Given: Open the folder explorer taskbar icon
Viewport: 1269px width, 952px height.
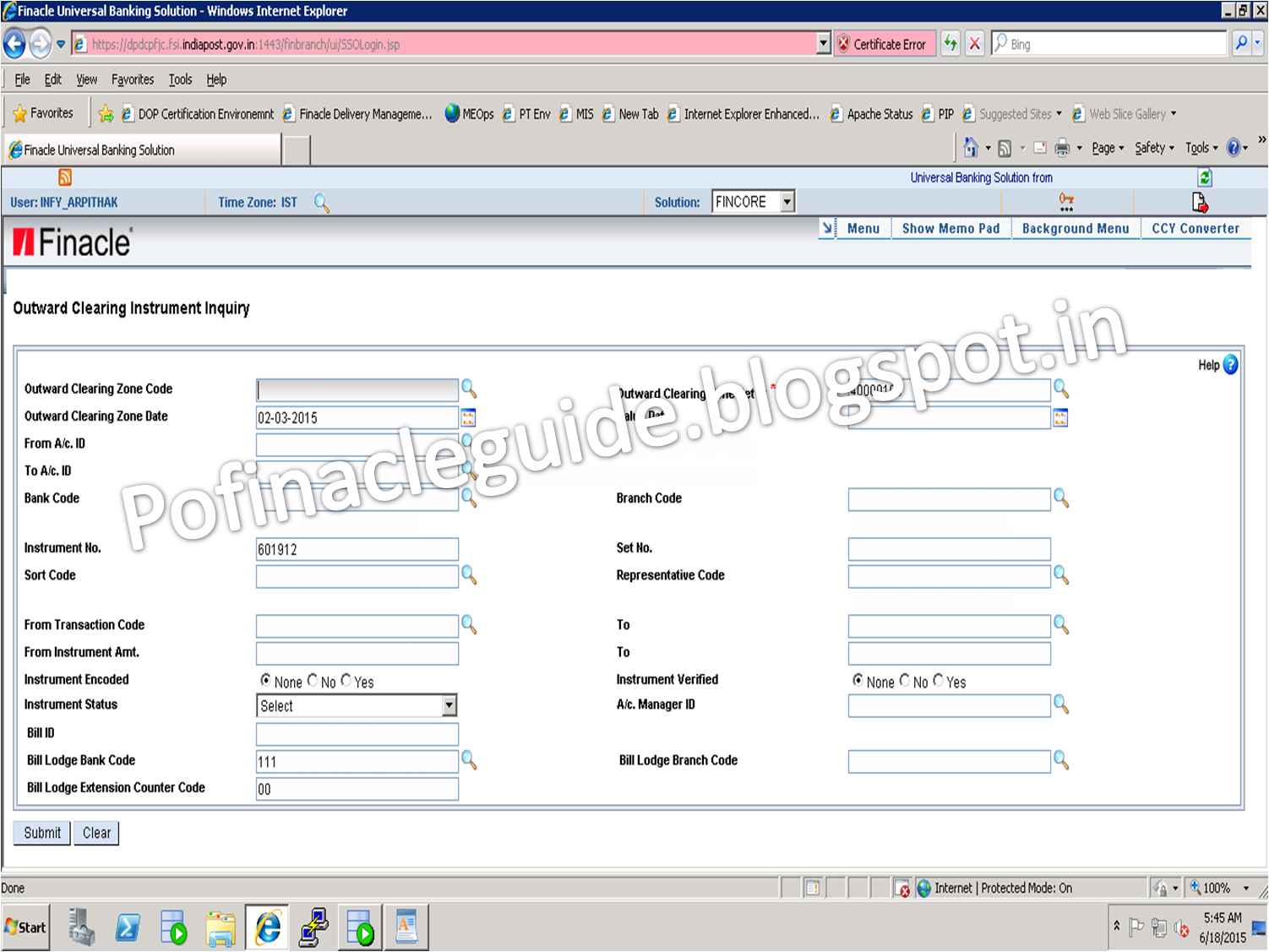Looking at the screenshot, I should (x=221, y=928).
